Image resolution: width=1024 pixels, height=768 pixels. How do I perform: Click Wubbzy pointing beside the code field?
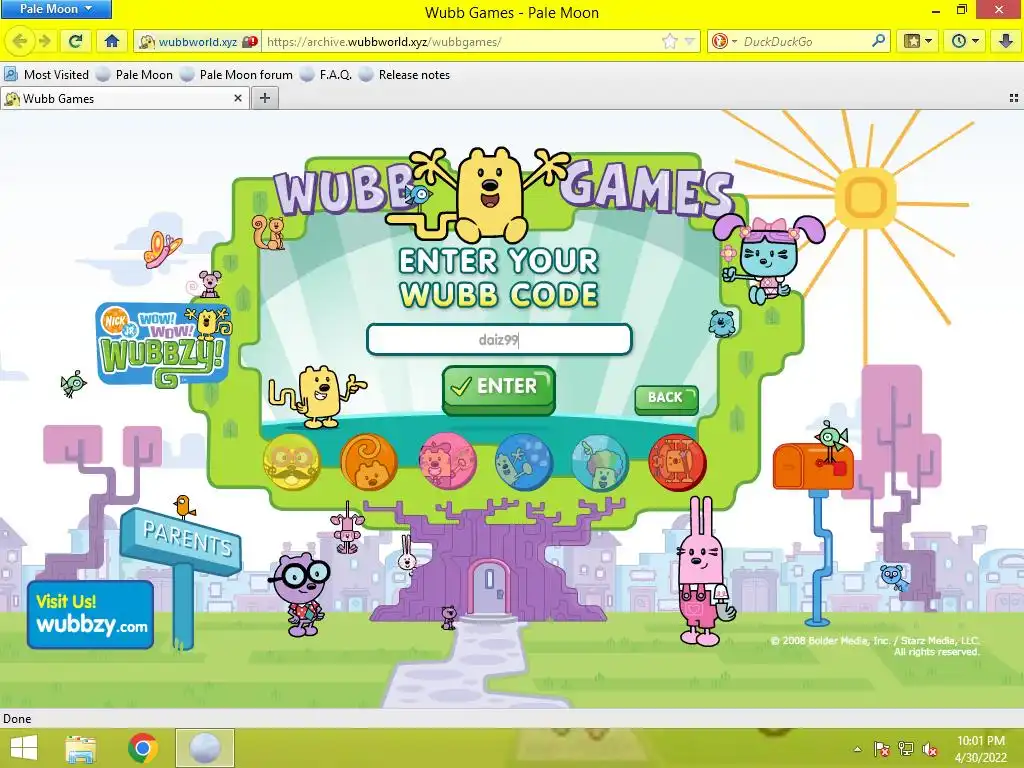coord(317,396)
